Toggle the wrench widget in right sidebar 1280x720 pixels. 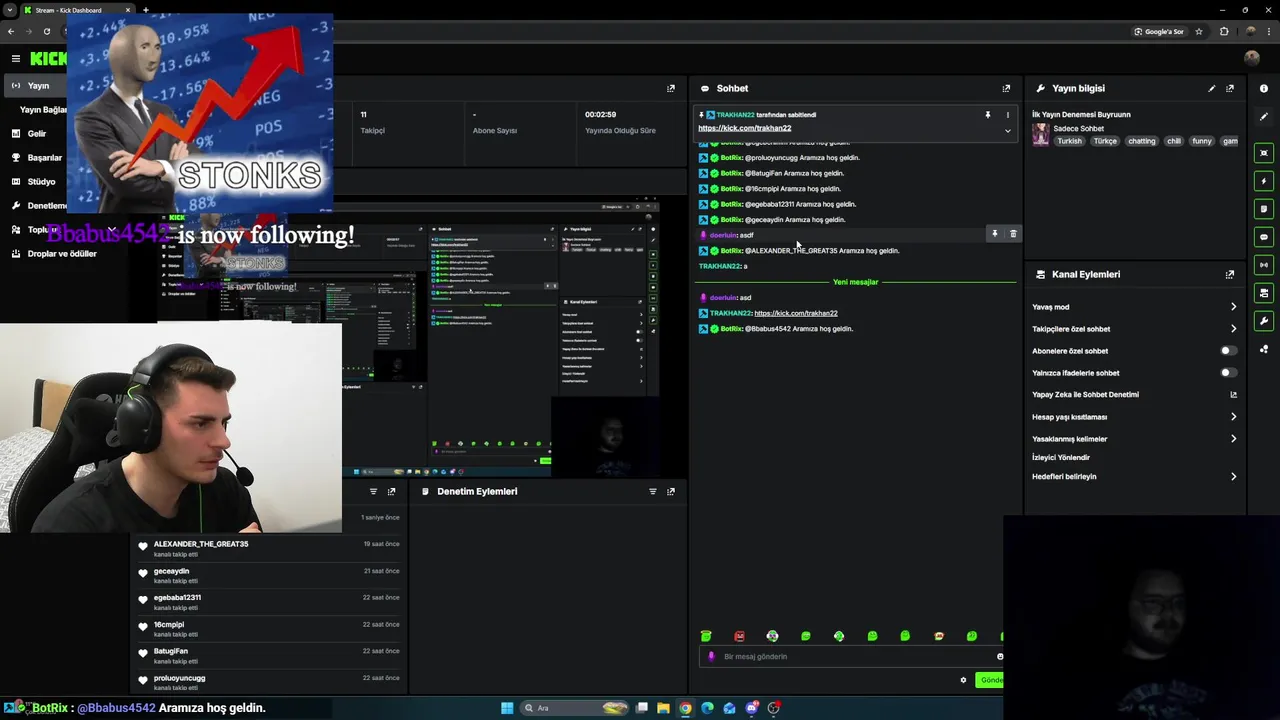[1264, 321]
